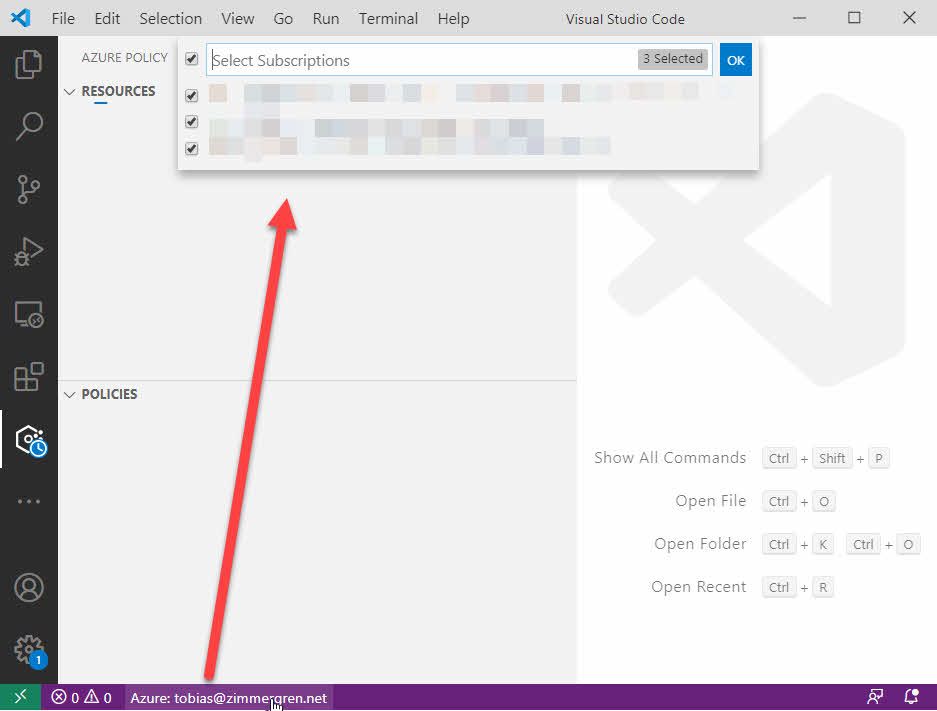The image size is (937, 711).
Task: Open the Remote Explorer icon
Action: (x=29, y=315)
